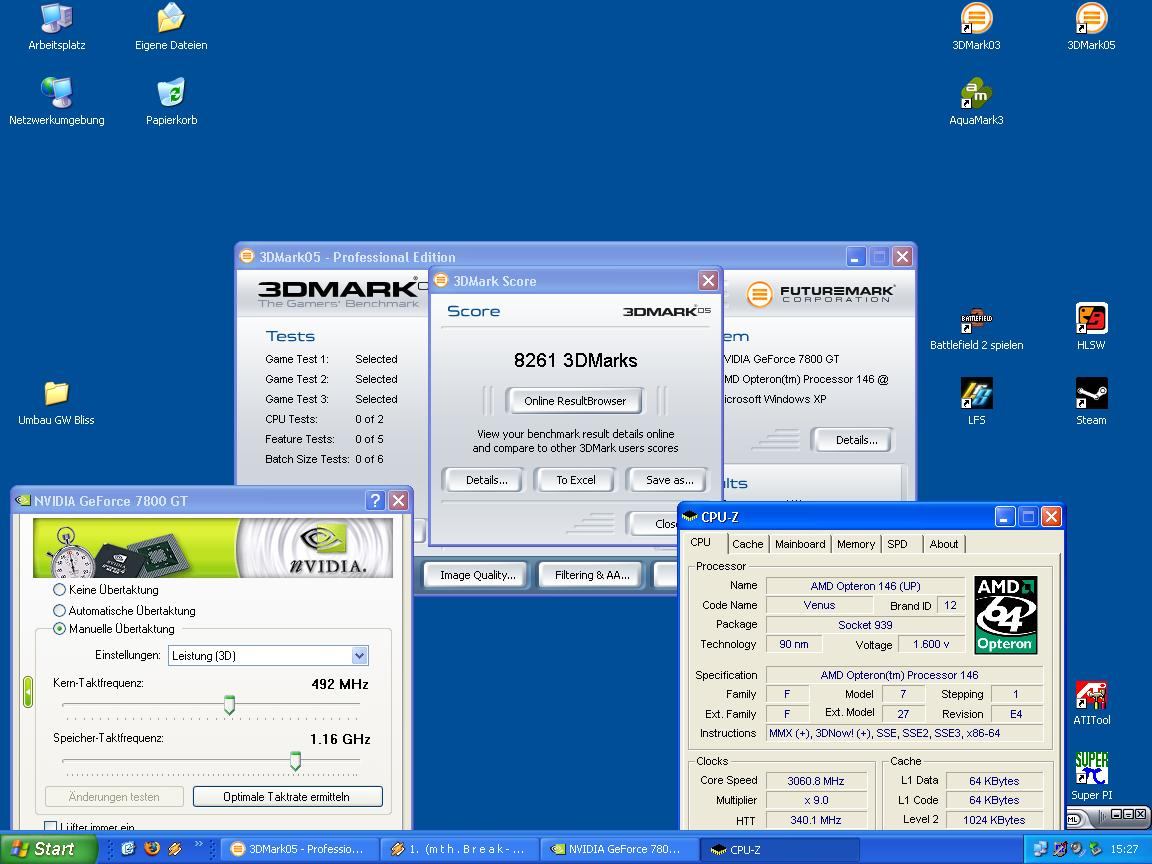Click the Voltage 1.600 v value
This screenshot has height=864, width=1152.
tap(931, 644)
